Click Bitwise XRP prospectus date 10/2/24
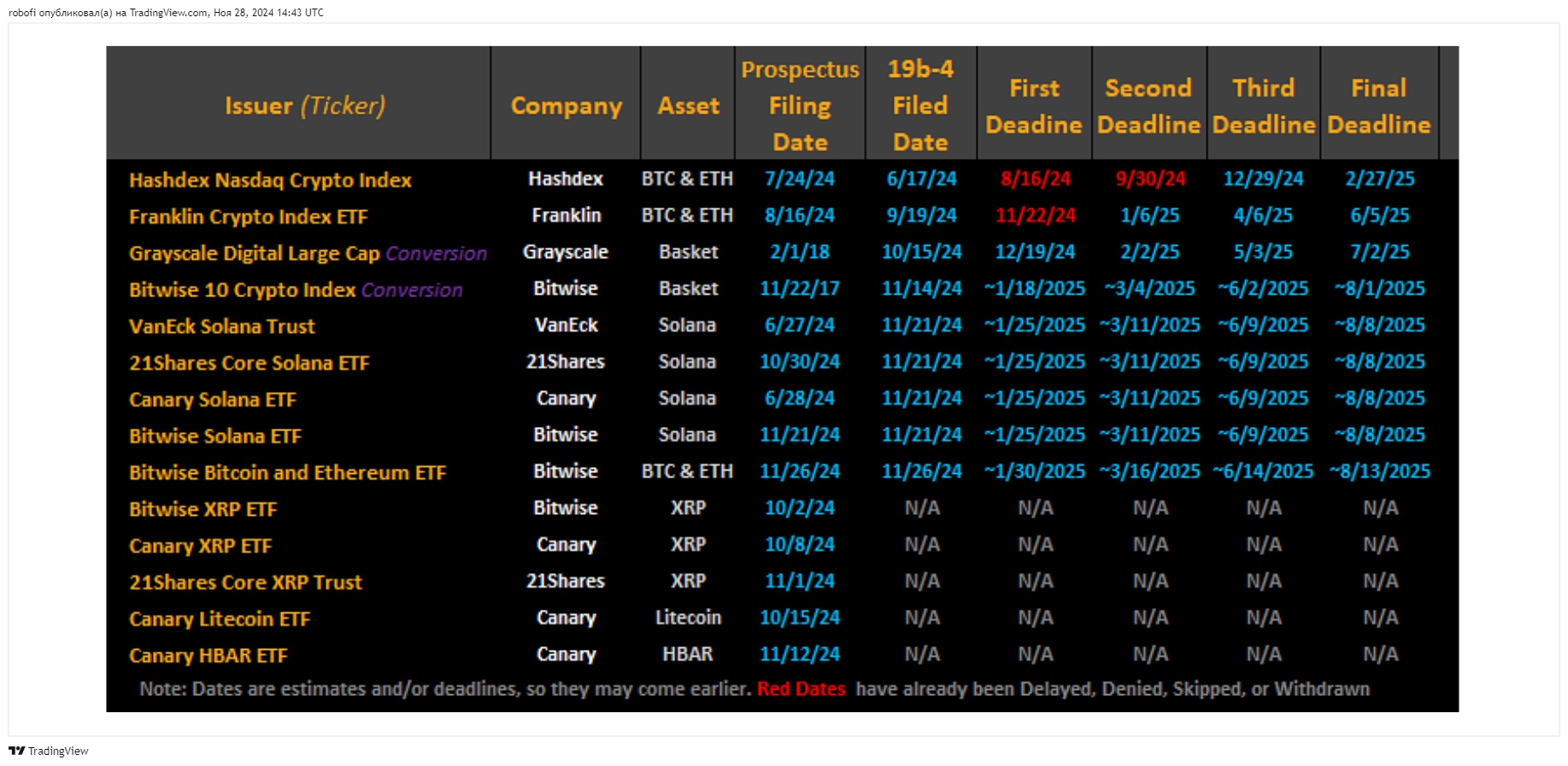 [800, 508]
